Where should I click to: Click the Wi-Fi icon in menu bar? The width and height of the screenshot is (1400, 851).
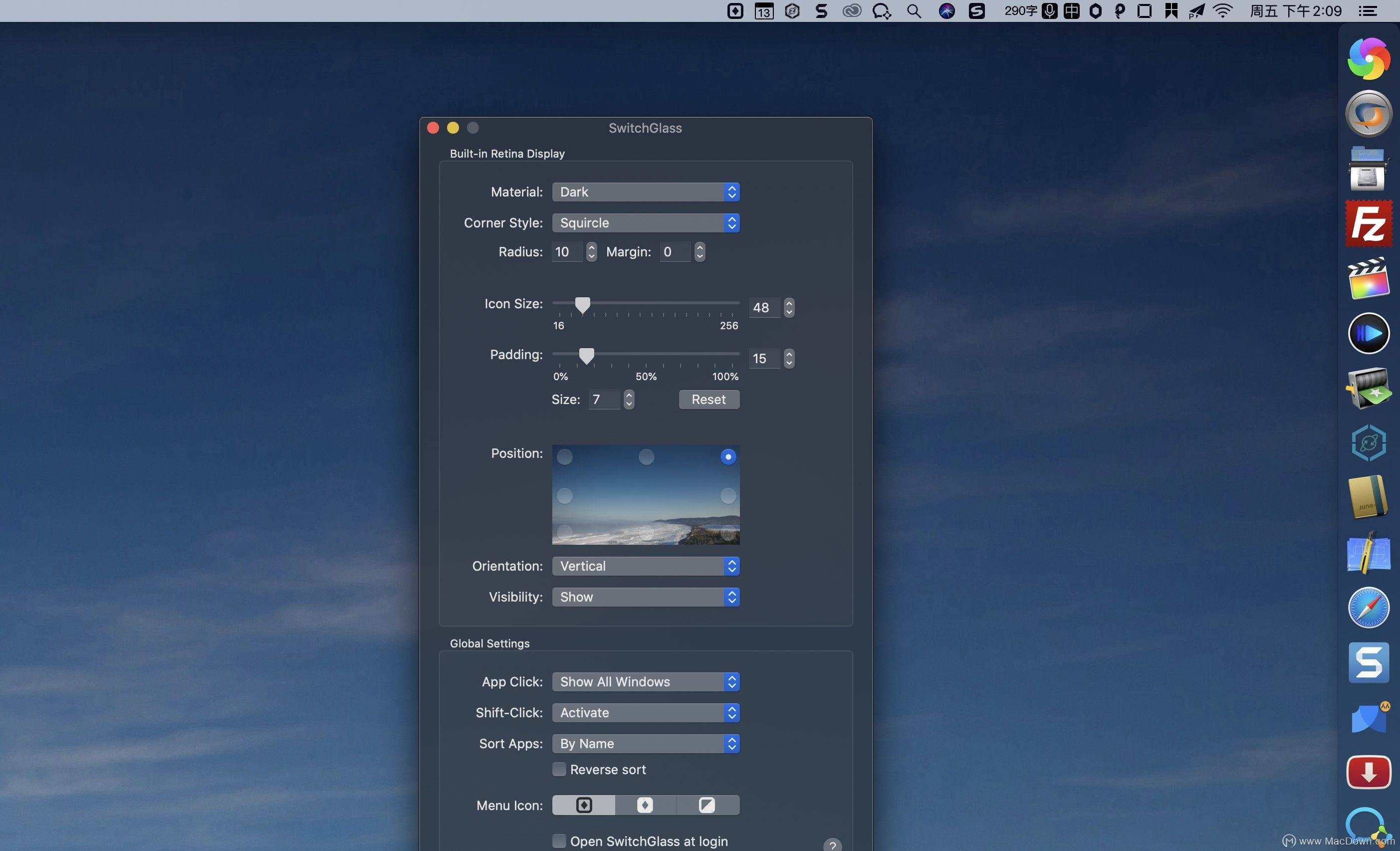(x=1222, y=11)
